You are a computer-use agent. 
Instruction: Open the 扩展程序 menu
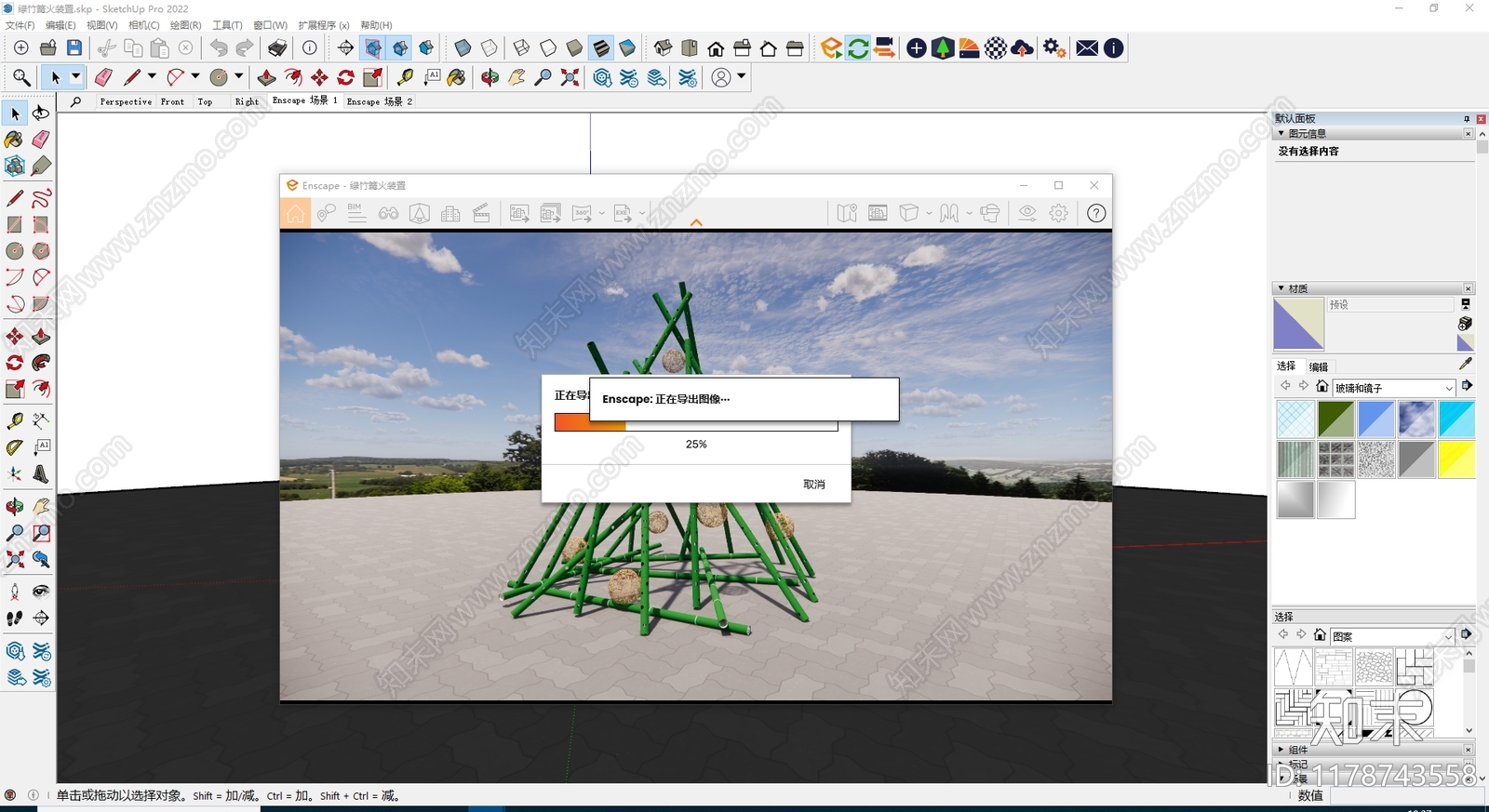tap(324, 25)
